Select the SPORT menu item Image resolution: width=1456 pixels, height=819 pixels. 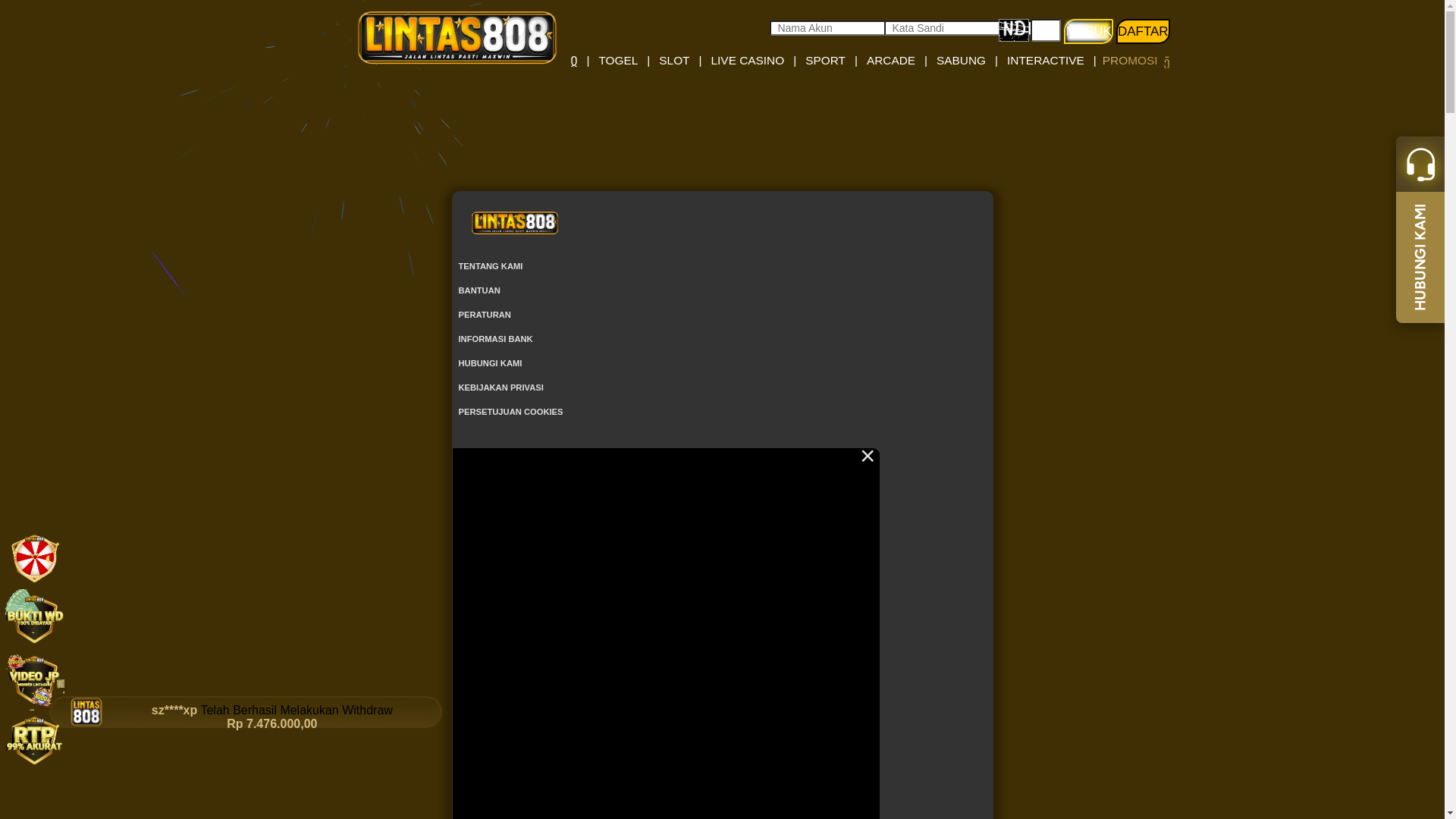pyautogui.click(x=825, y=61)
